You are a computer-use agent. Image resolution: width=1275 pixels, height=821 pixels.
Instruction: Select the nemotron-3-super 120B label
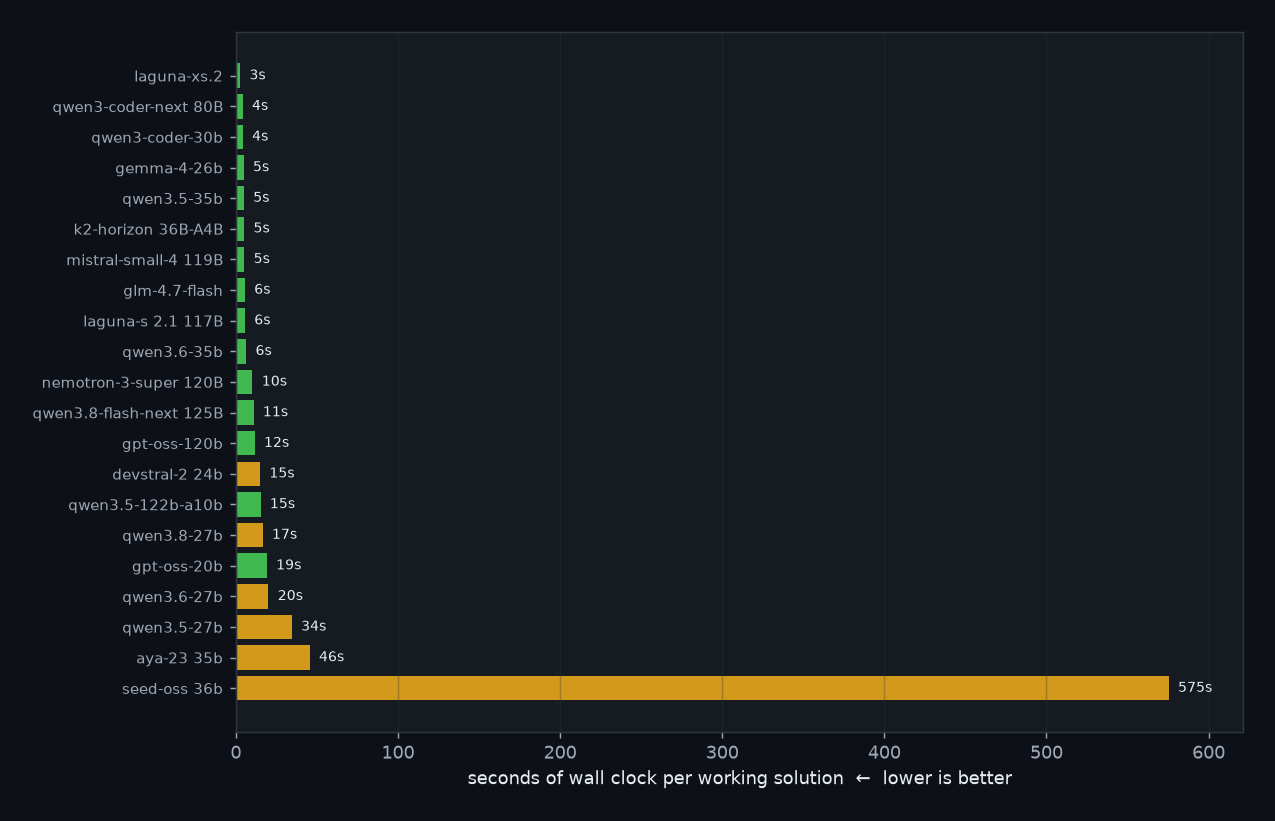(x=133, y=383)
